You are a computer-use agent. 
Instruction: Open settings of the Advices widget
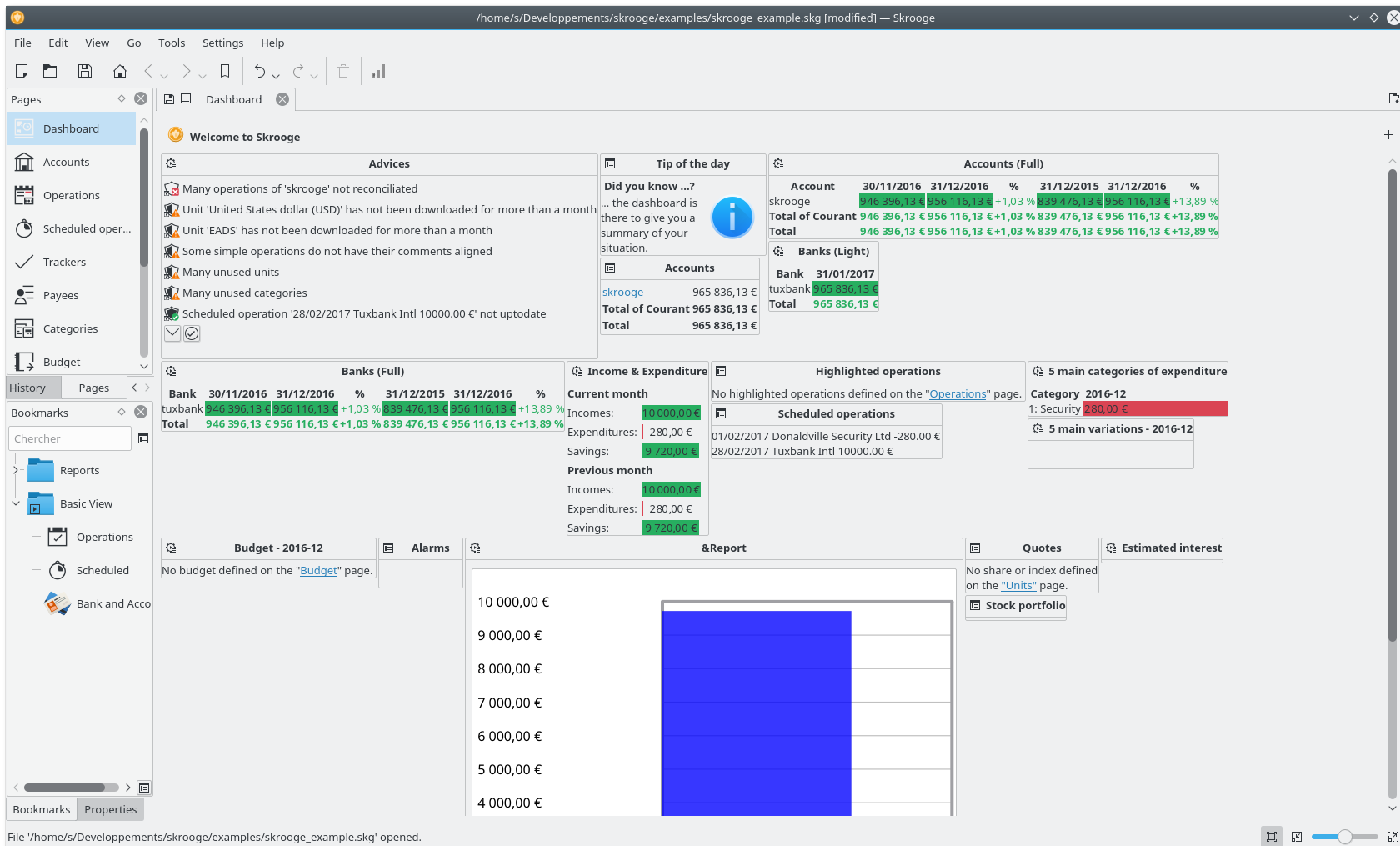pos(171,164)
